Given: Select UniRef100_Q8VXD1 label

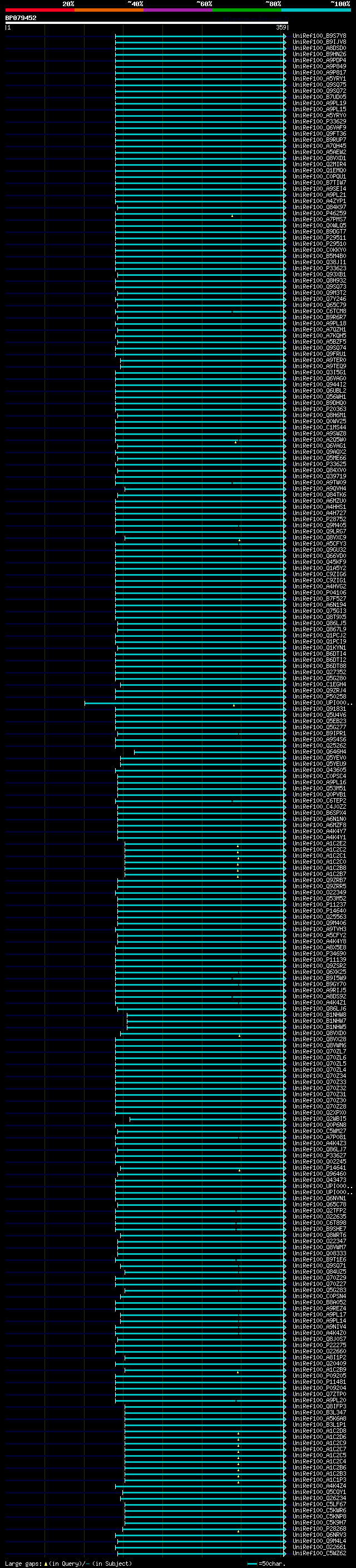Looking at the screenshot, I should click(x=319, y=159).
